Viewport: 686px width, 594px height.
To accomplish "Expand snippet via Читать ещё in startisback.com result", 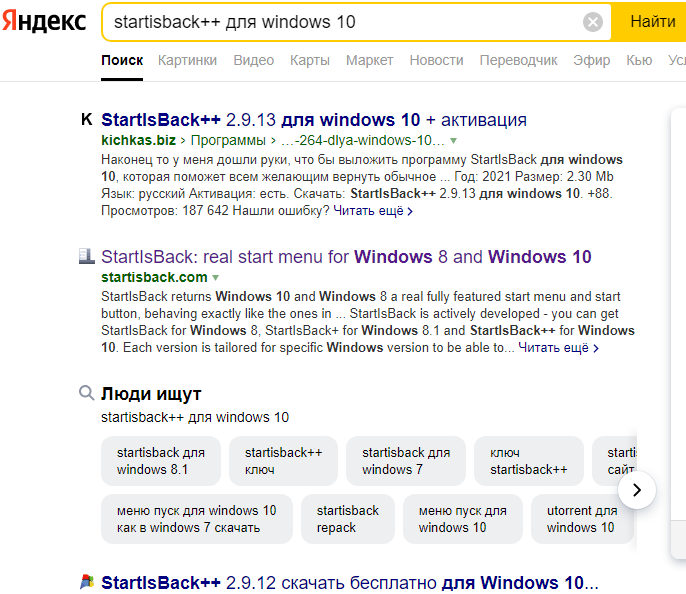I will [x=558, y=348].
